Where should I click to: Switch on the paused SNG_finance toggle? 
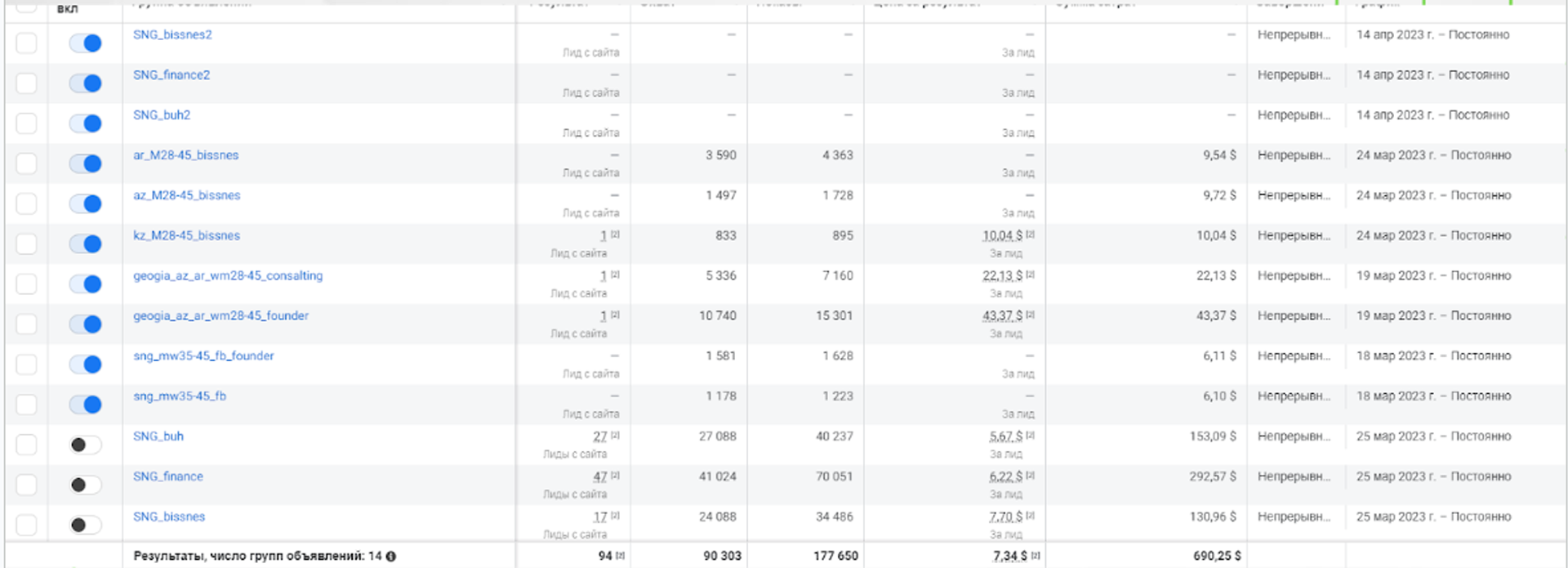click(86, 485)
